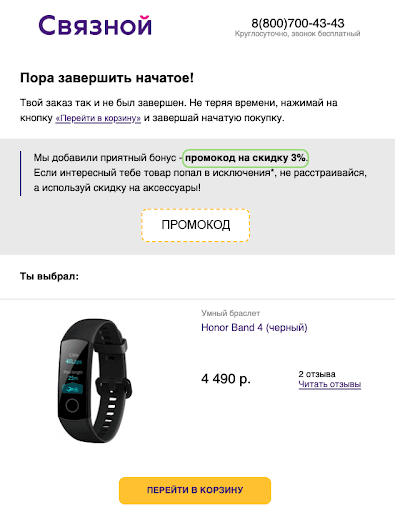Screen dimensions: 395x512
Task: Select the phone number 8(800)700-43-43
Action: pos(298,23)
